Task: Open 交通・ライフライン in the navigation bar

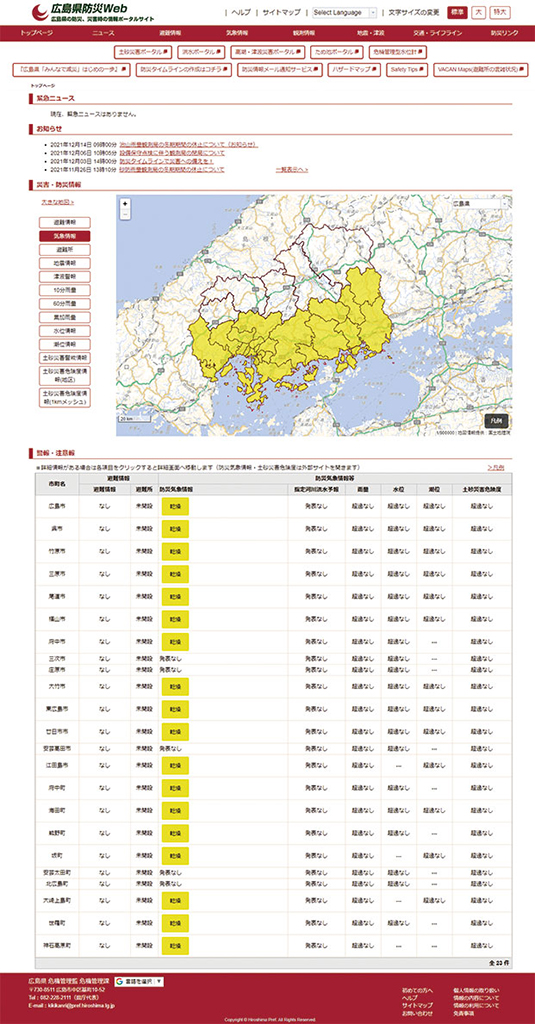Action: coord(438,33)
